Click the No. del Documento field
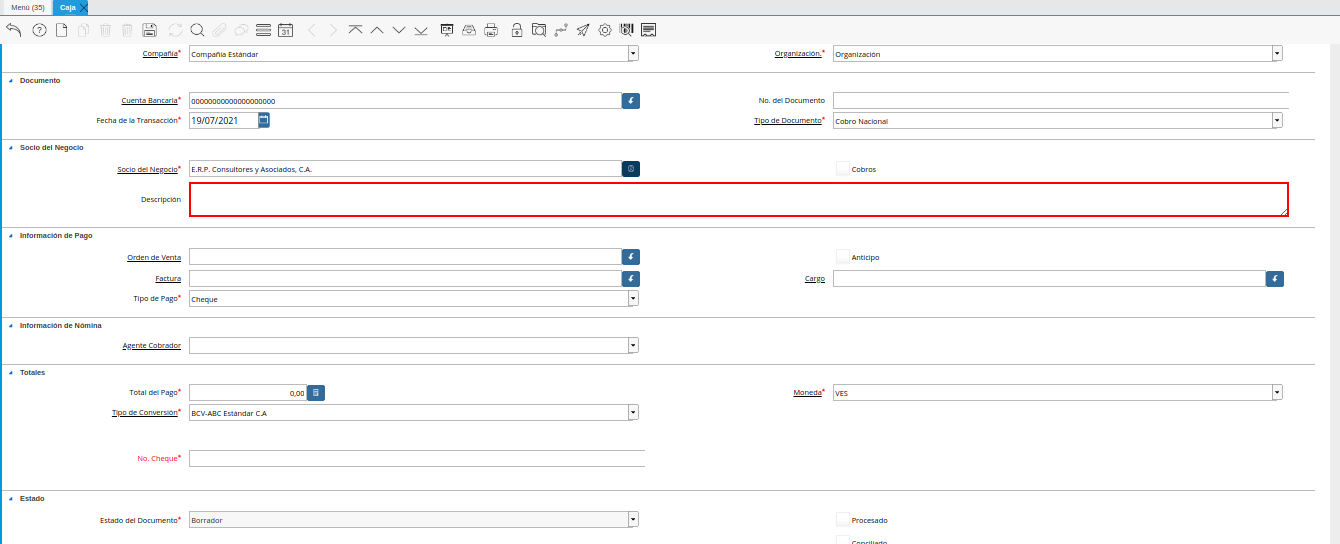 [1061, 100]
